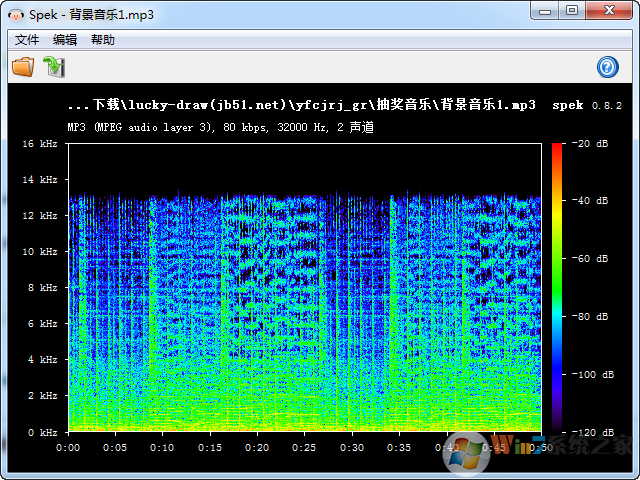The height and width of the screenshot is (480, 640).
Task: Open the blue help icon
Action: (607, 67)
